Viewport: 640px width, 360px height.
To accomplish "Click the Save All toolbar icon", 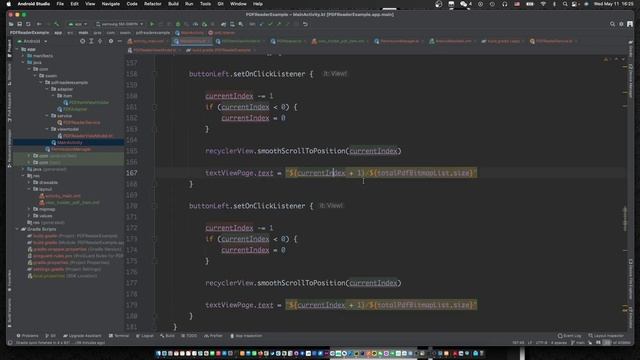I will point(20,24).
